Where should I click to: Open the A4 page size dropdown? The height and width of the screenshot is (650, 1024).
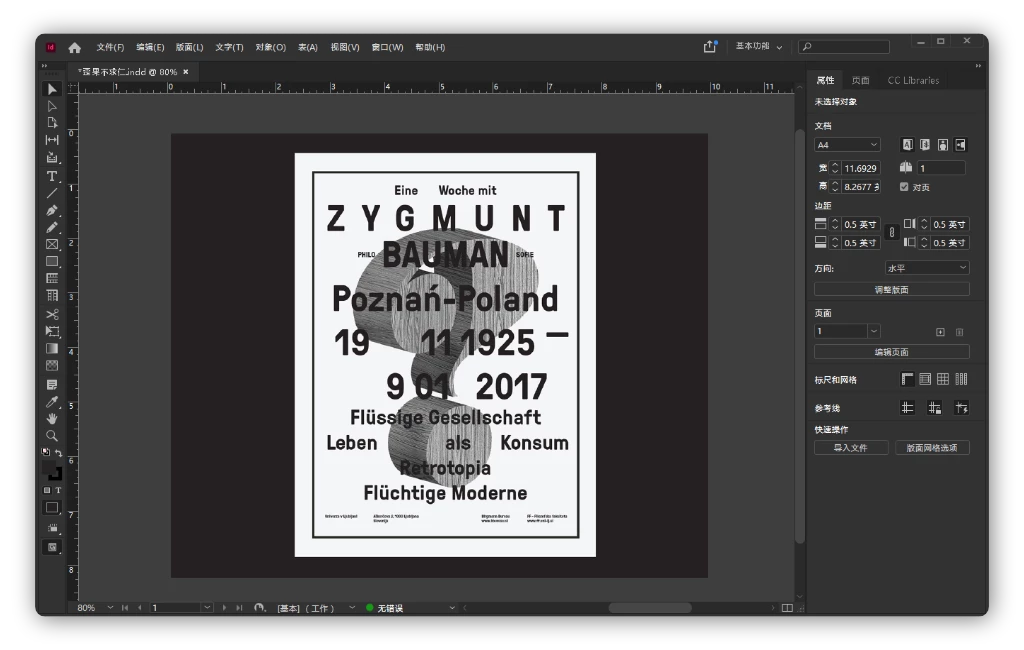point(847,145)
